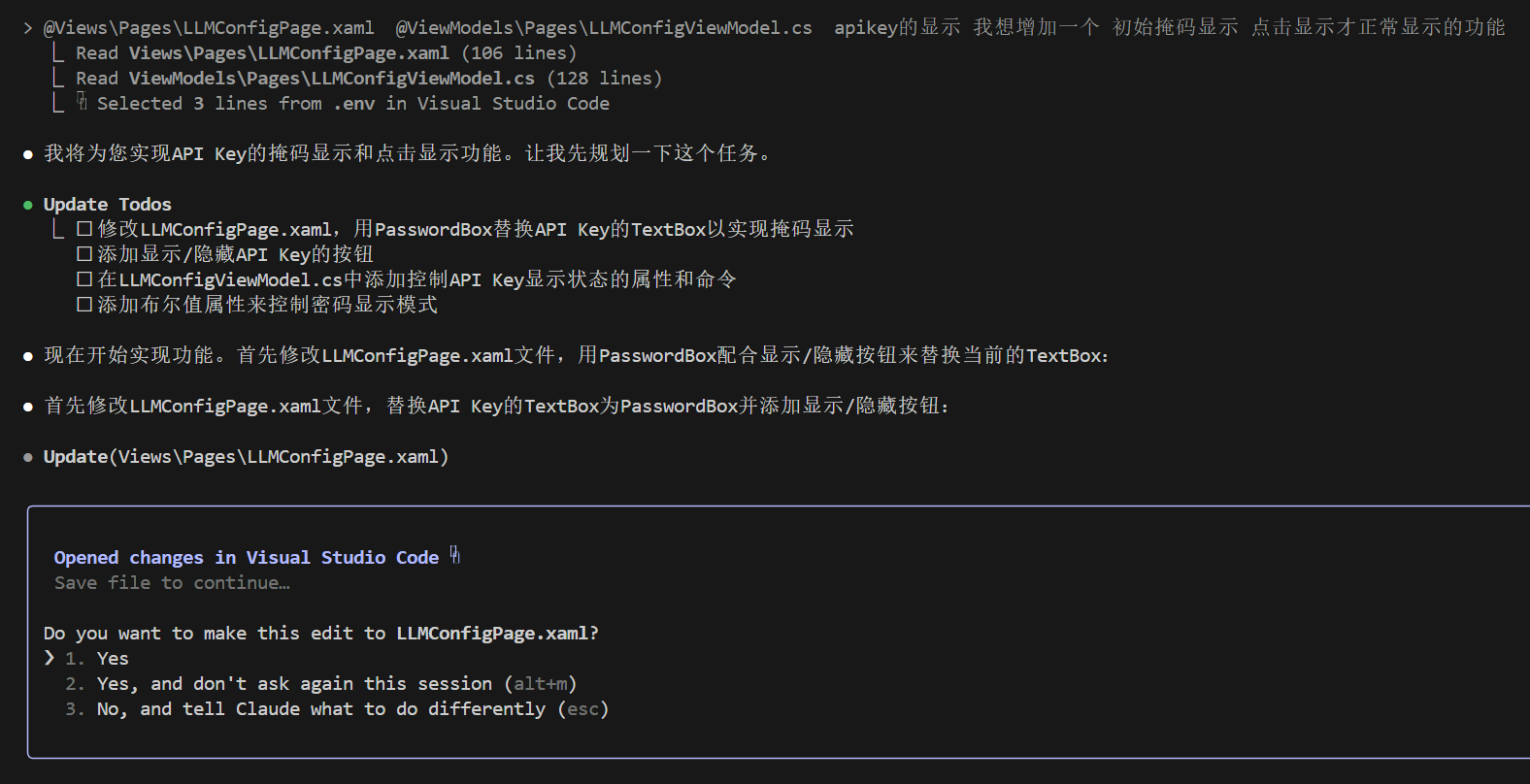Click the ">" prompt symbol at the top
This screenshot has height=784, width=1530.
(x=28, y=28)
